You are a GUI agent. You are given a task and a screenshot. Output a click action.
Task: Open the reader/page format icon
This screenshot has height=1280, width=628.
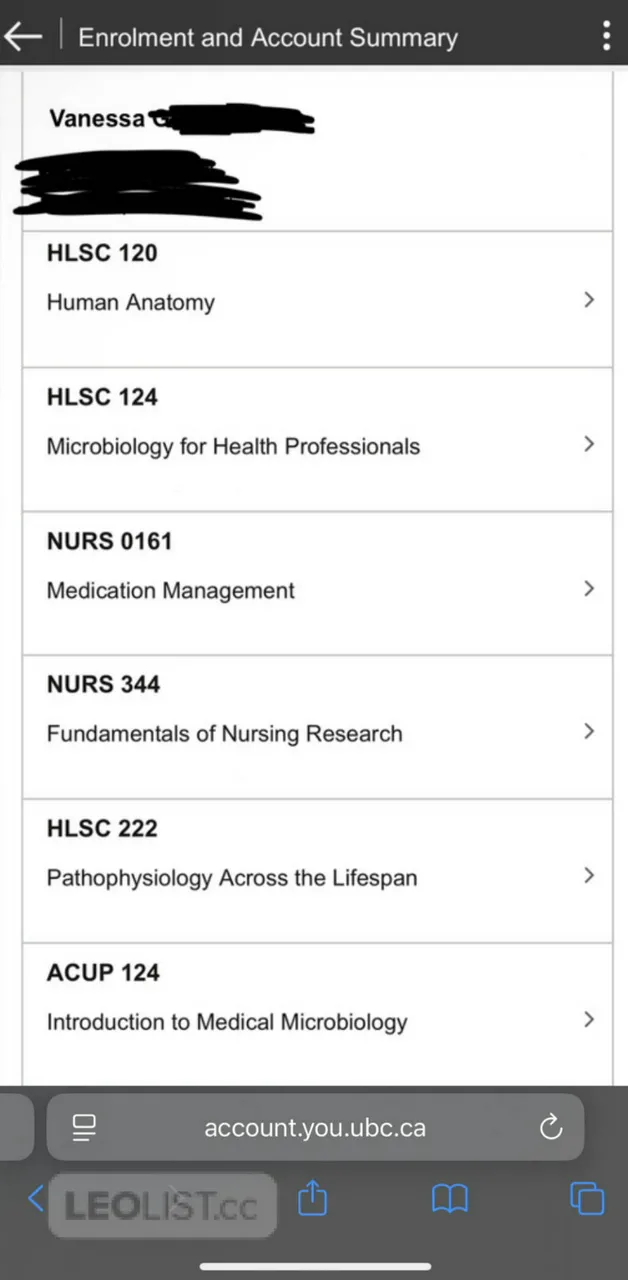click(85, 1128)
